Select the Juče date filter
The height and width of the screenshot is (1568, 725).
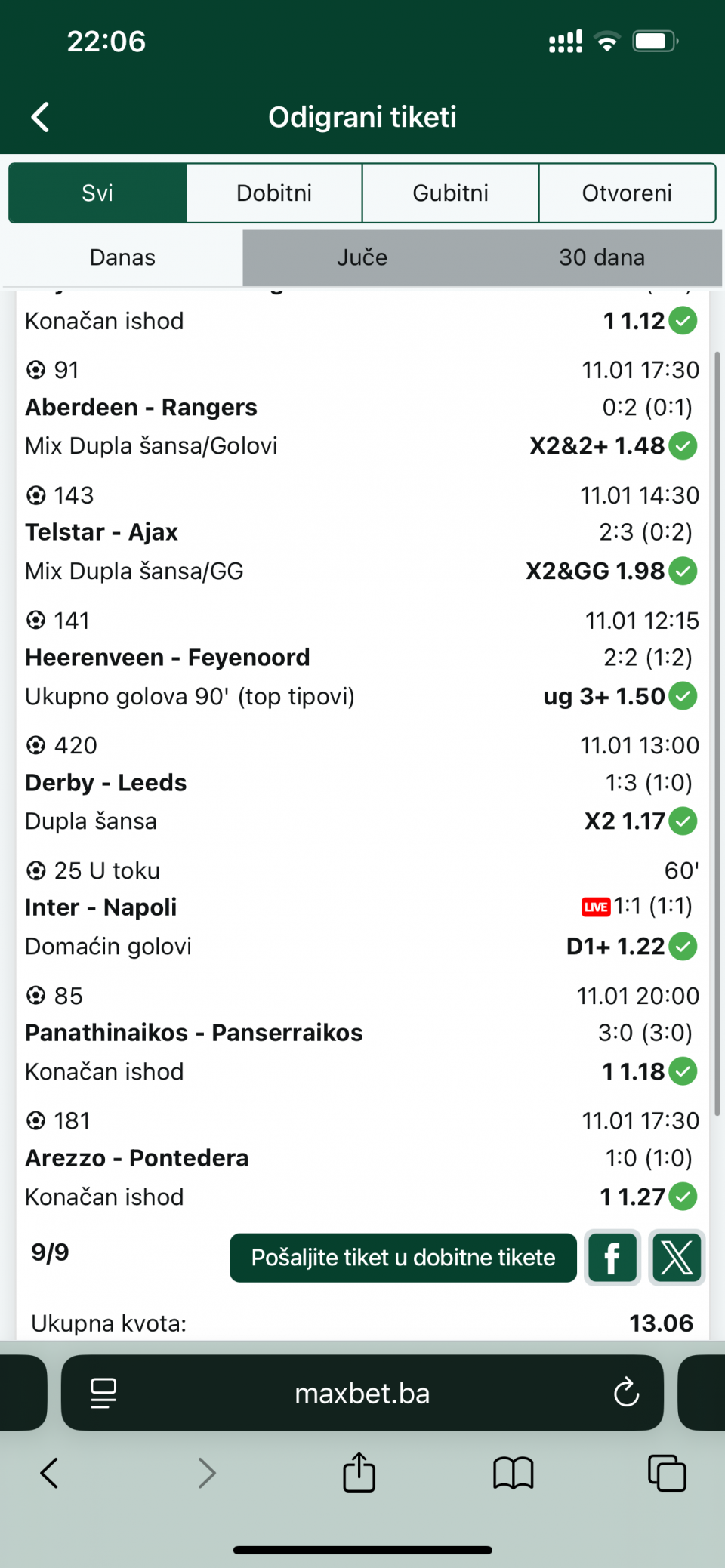click(362, 258)
